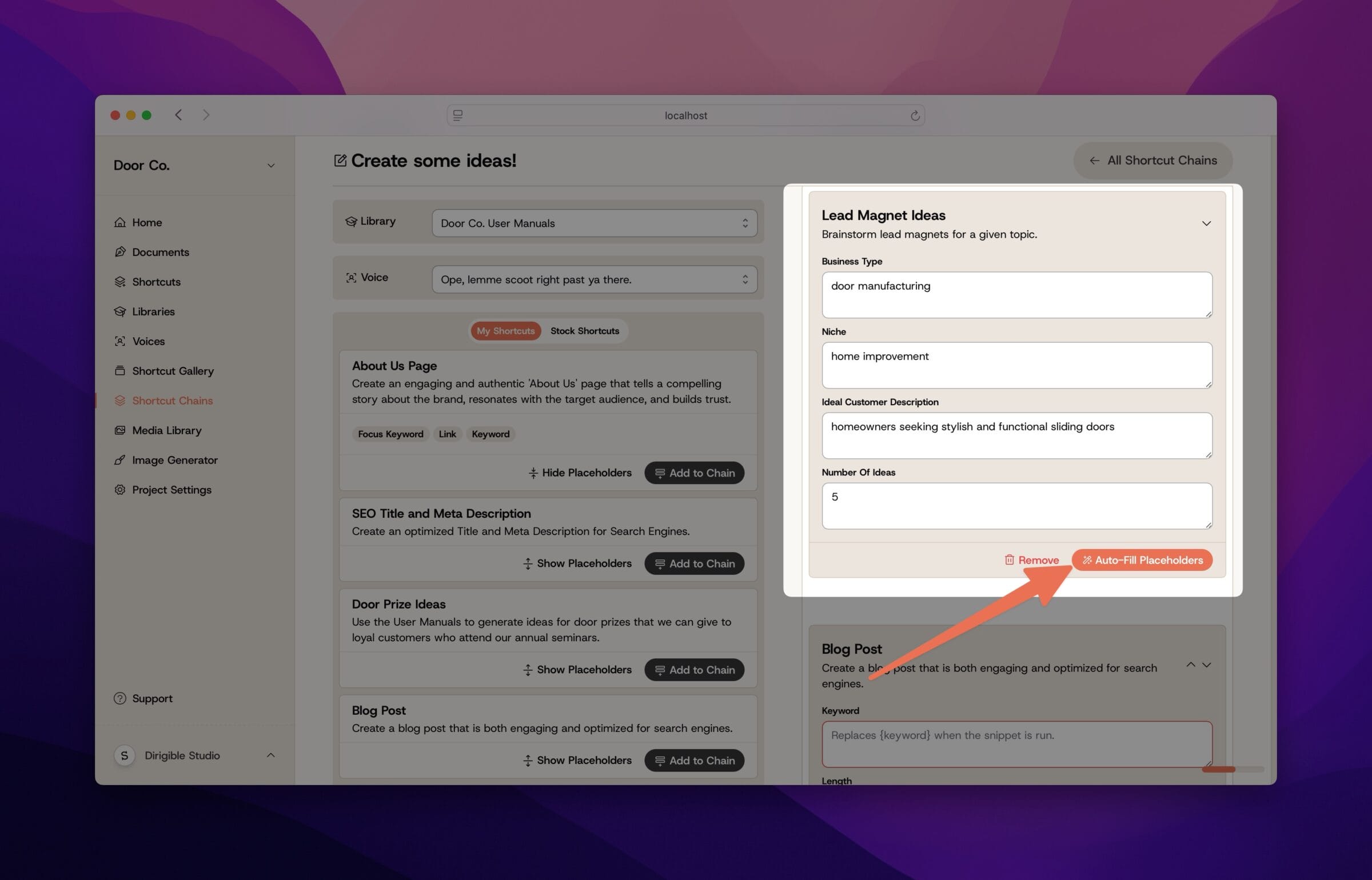Toggle My Shortcuts tab
The width and height of the screenshot is (1372, 880).
pos(505,330)
